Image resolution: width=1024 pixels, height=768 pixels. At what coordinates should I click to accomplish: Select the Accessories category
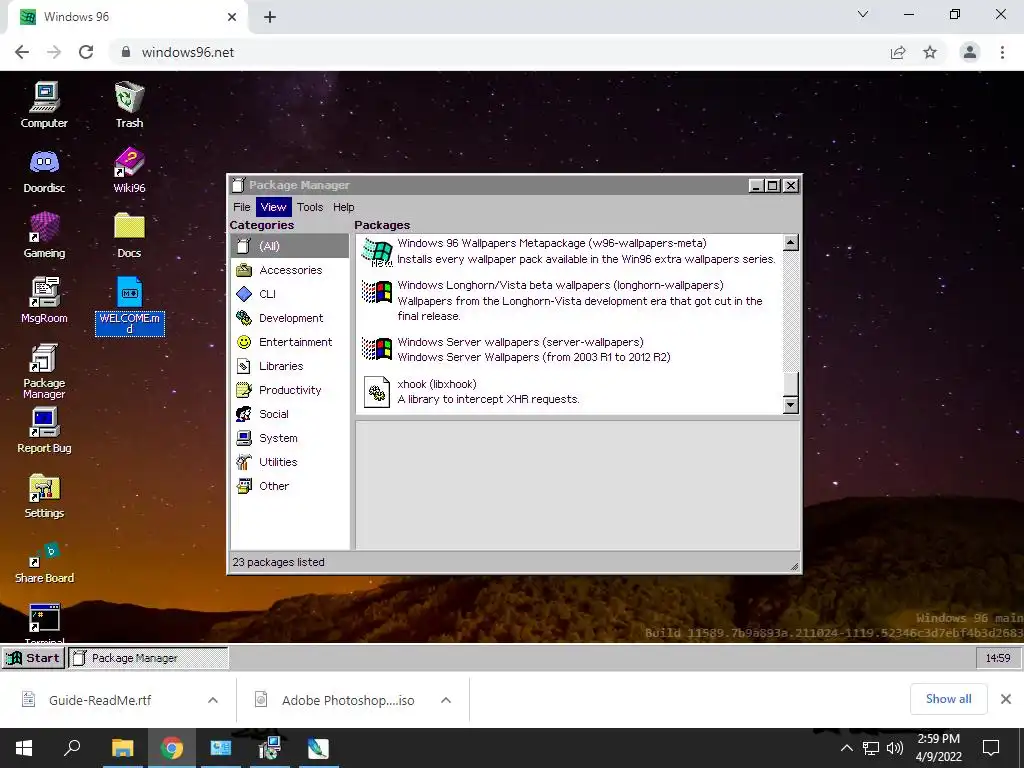290,270
